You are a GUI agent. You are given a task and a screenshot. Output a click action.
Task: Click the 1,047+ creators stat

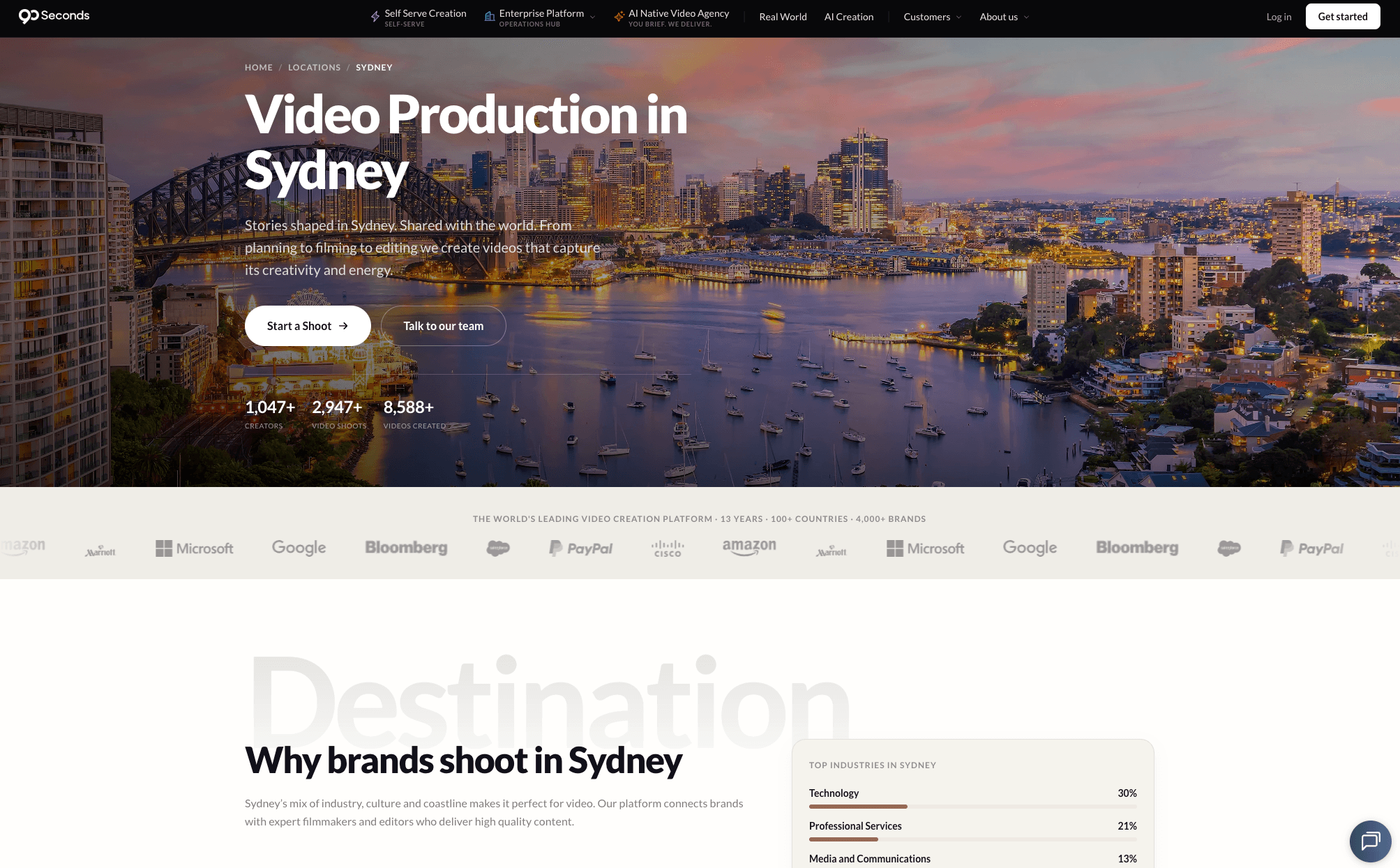tap(270, 414)
